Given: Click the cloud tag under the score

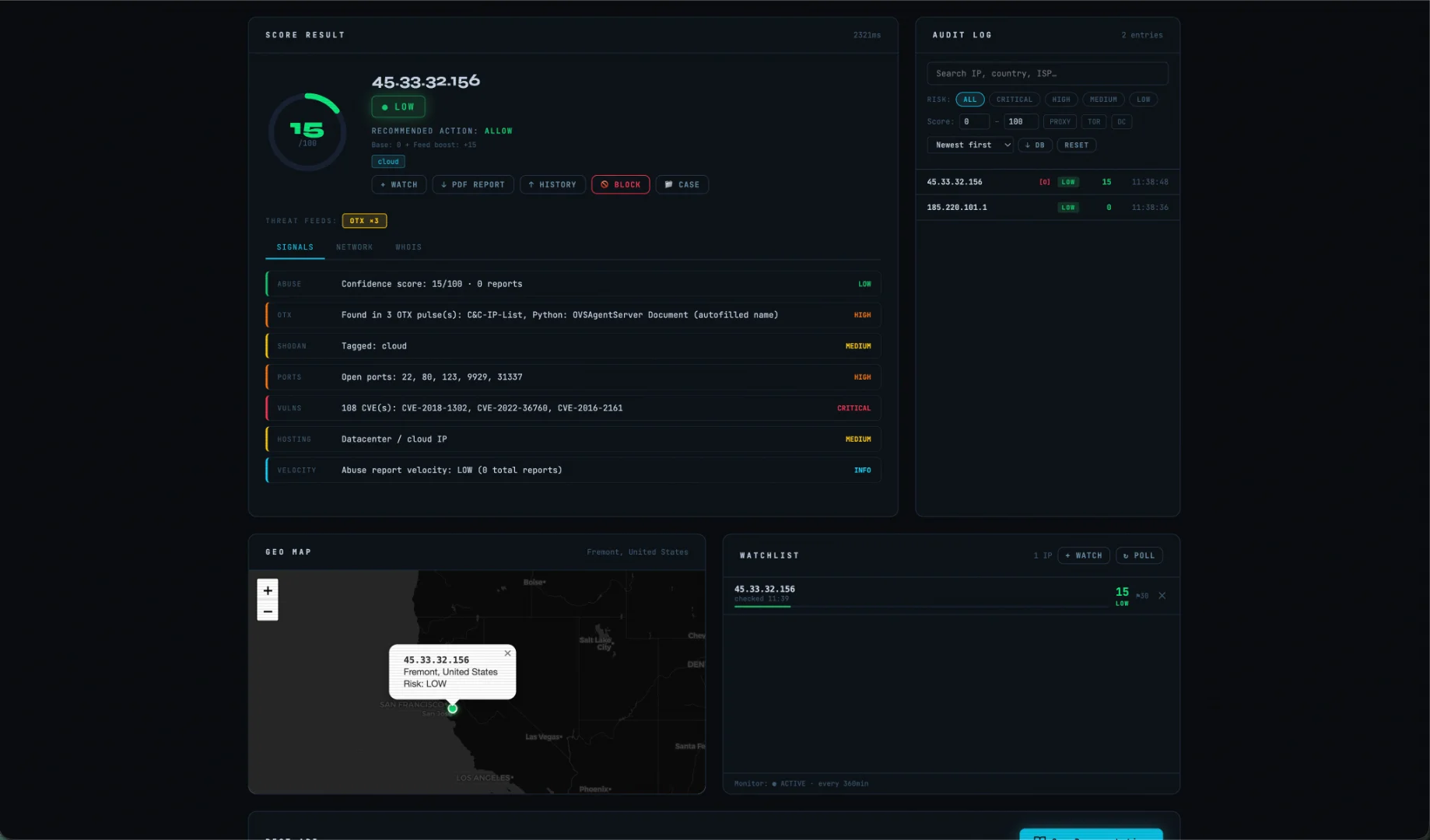Looking at the screenshot, I should [388, 162].
